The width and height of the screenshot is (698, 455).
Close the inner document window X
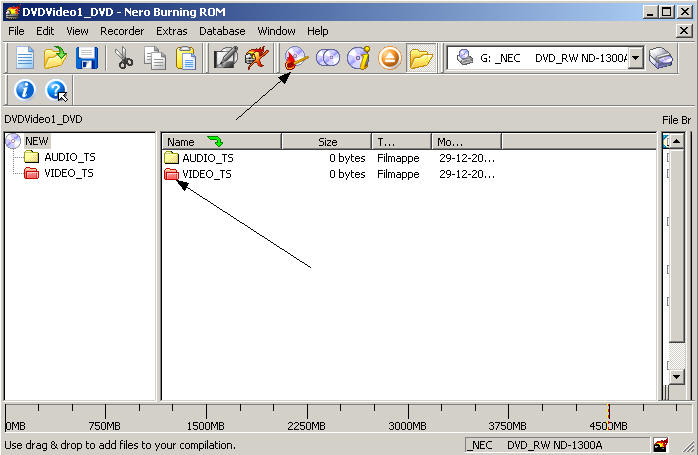pyautogui.click(x=684, y=31)
